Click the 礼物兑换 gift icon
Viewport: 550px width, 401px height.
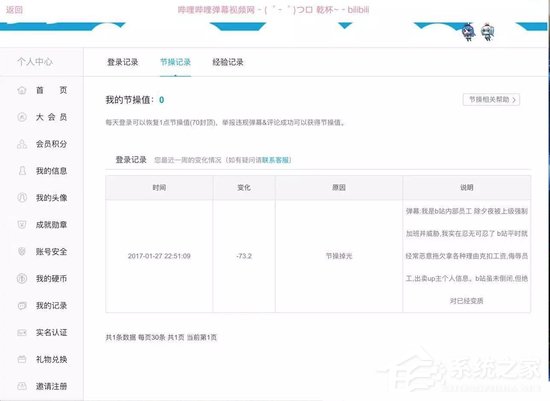[x=22, y=359]
